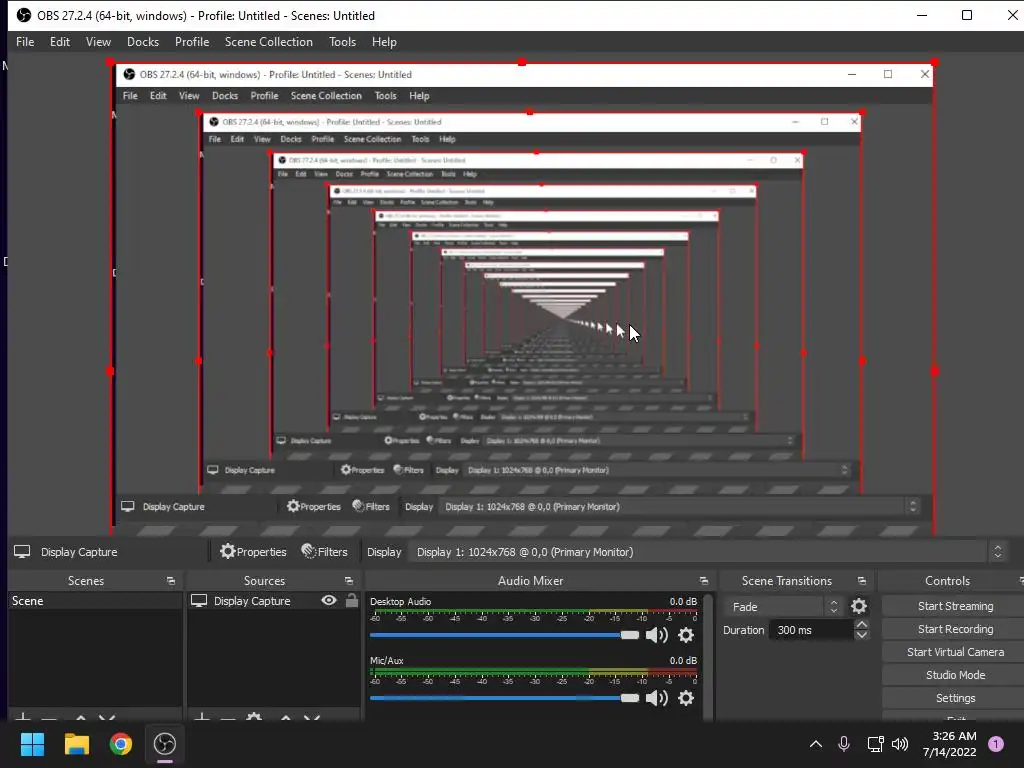The image size is (1024, 768).
Task: Open the File menu
Action: coord(25,42)
